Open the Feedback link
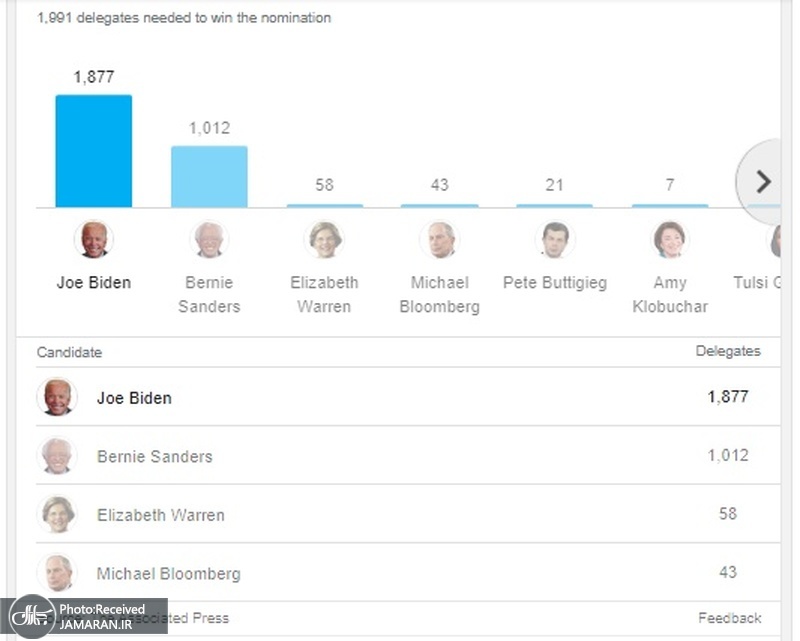This screenshot has height=641, width=800. 729,618
